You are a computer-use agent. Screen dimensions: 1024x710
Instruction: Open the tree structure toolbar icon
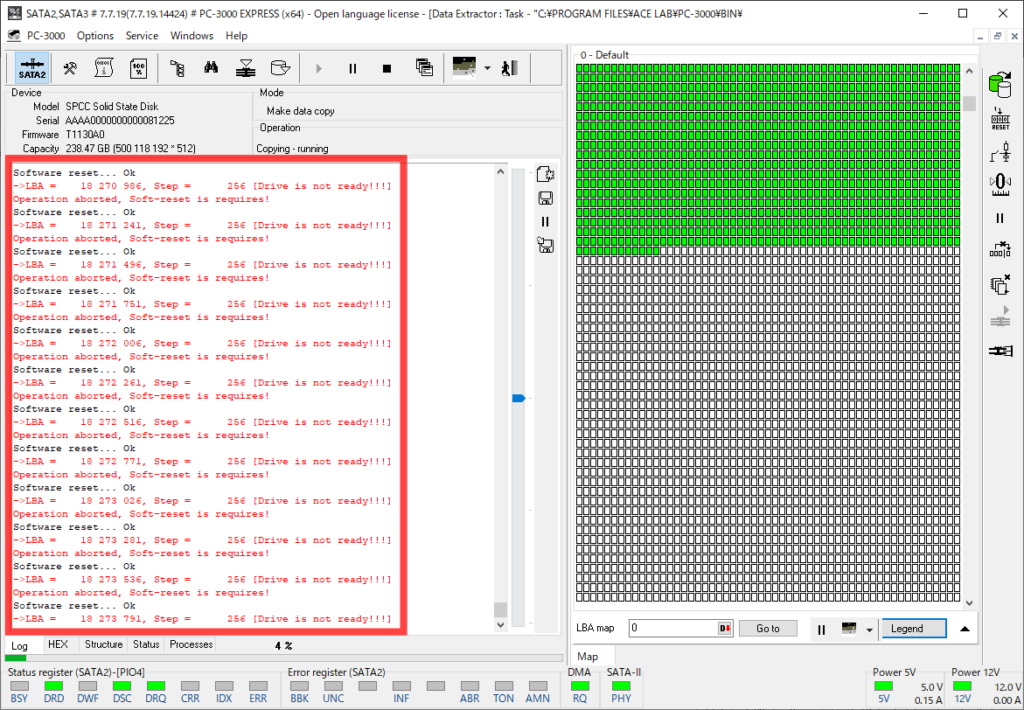point(177,68)
